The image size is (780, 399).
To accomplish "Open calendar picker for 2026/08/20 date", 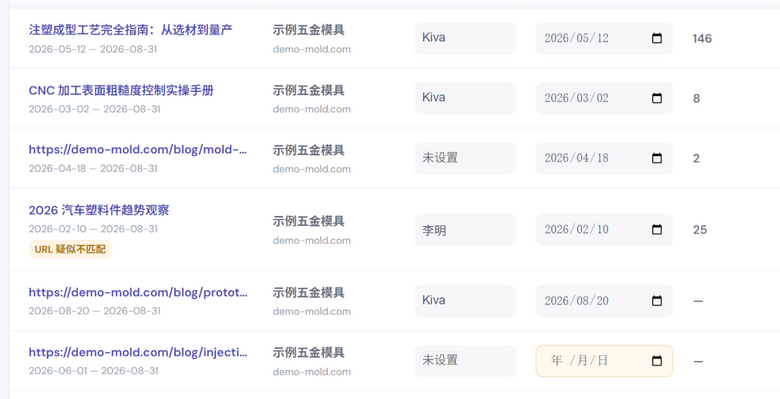I will [x=657, y=300].
